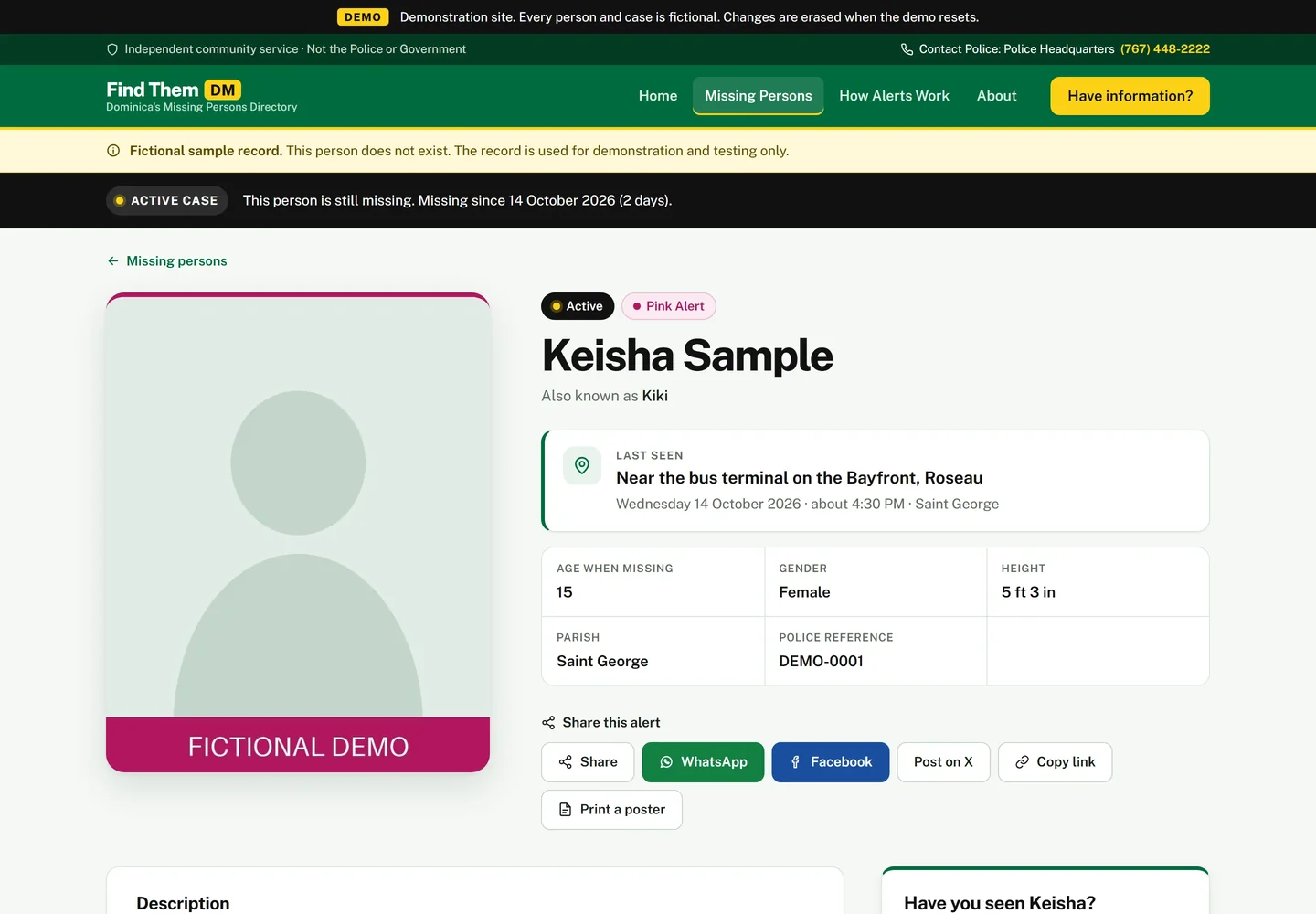Click the alias text Kiki
Image resolution: width=1316 pixels, height=914 pixels.
click(655, 396)
